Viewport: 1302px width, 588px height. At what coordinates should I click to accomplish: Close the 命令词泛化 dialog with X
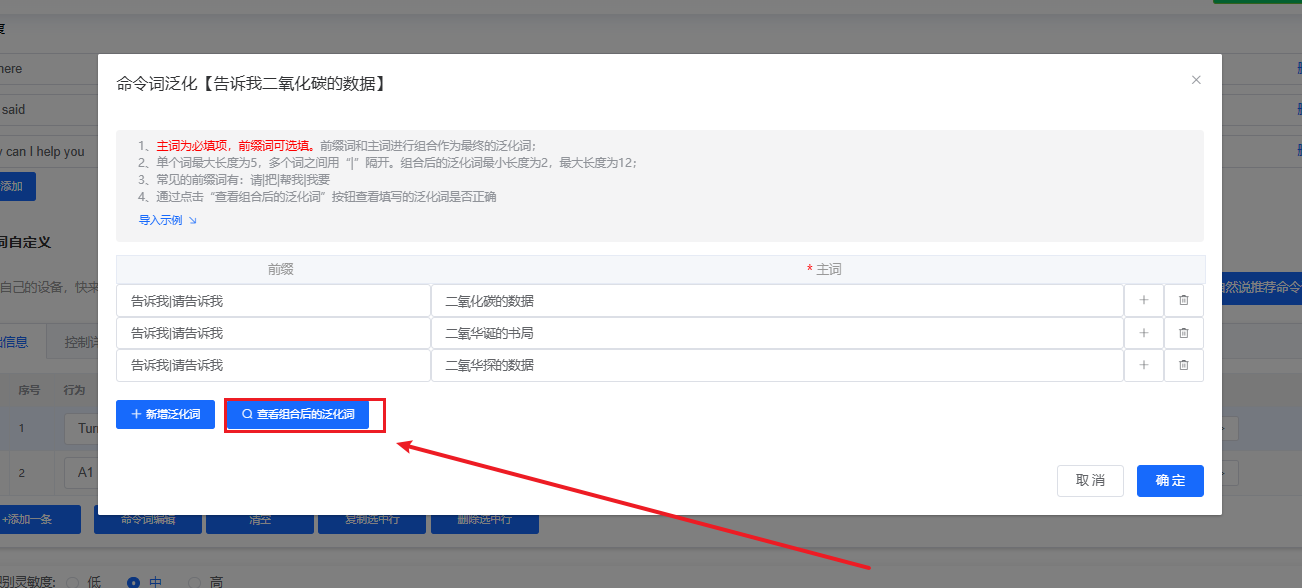pos(1196,80)
